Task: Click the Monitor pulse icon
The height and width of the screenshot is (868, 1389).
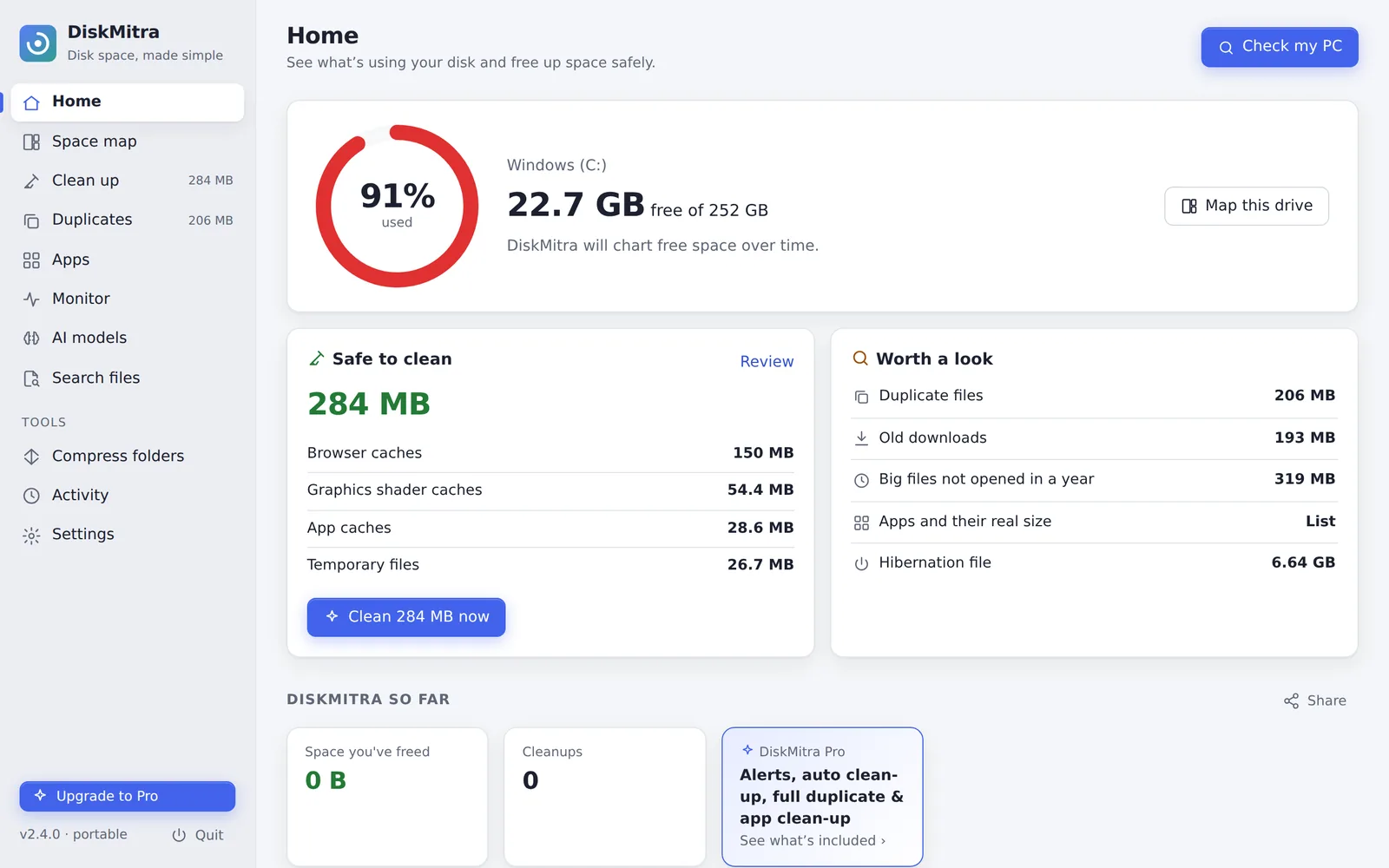Action: pos(32,299)
